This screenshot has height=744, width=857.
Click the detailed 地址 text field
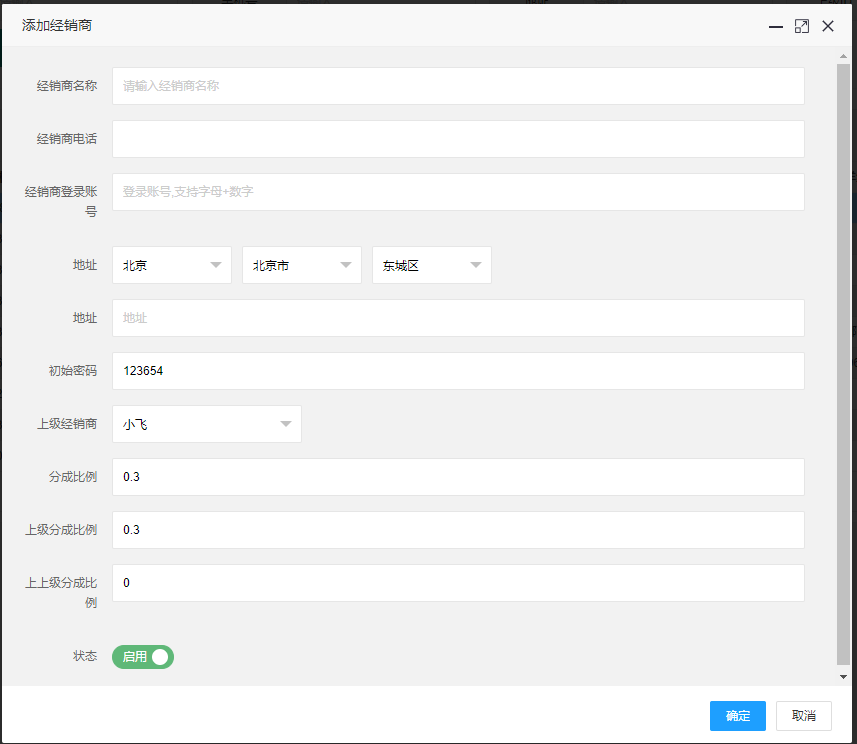click(458, 318)
